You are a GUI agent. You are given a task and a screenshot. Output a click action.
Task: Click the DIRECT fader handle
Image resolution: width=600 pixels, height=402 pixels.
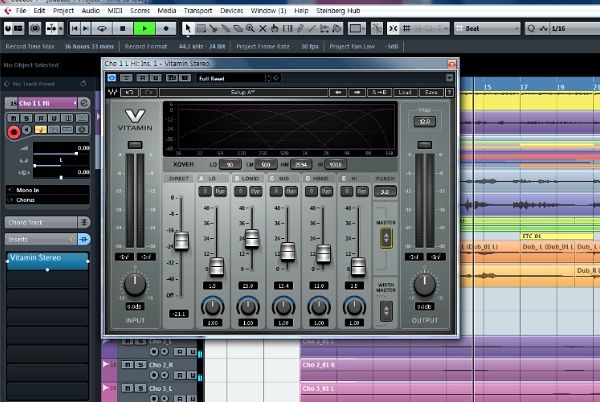click(181, 241)
